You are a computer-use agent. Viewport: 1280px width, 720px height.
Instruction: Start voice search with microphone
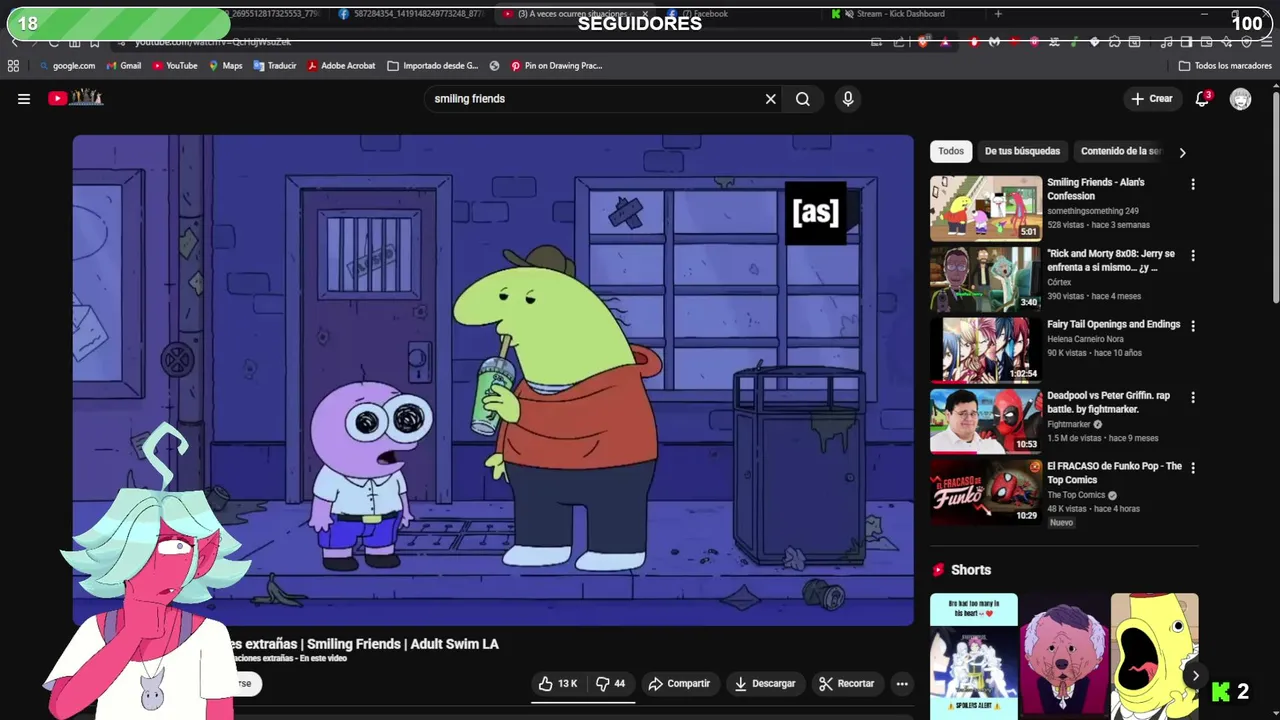tap(848, 99)
